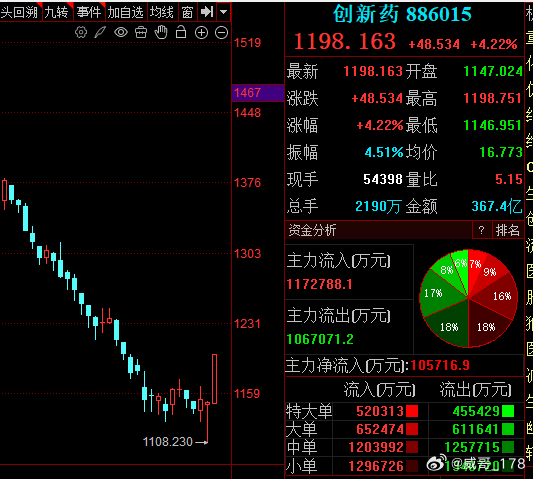The height and width of the screenshot is (479, 533).
Task: Click the 量比 value 5.15
Action: tap(509, 179)
